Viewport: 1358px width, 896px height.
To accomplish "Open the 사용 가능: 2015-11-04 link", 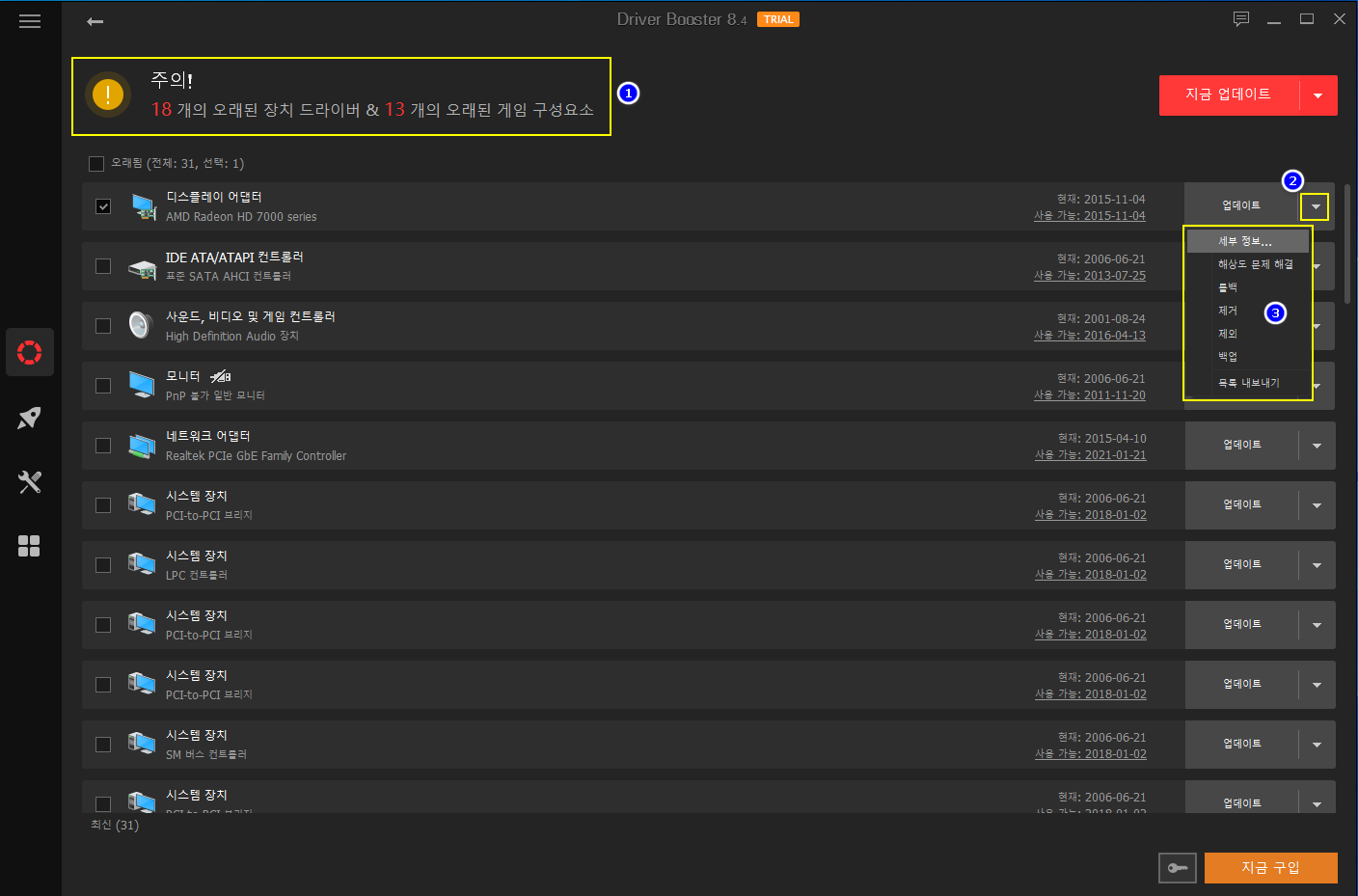I will click(x=1090, y=216).
